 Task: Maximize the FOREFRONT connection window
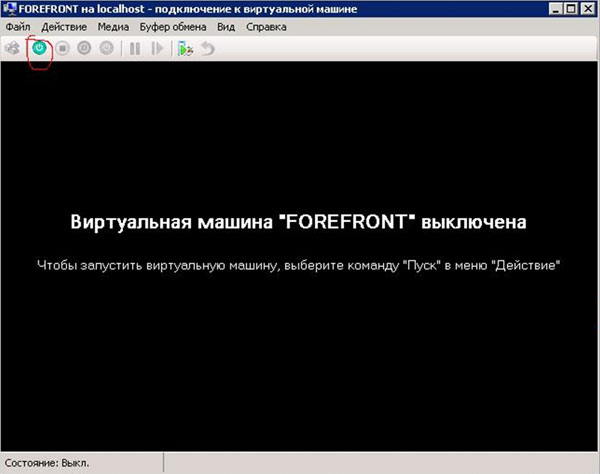tap(570, 8)
